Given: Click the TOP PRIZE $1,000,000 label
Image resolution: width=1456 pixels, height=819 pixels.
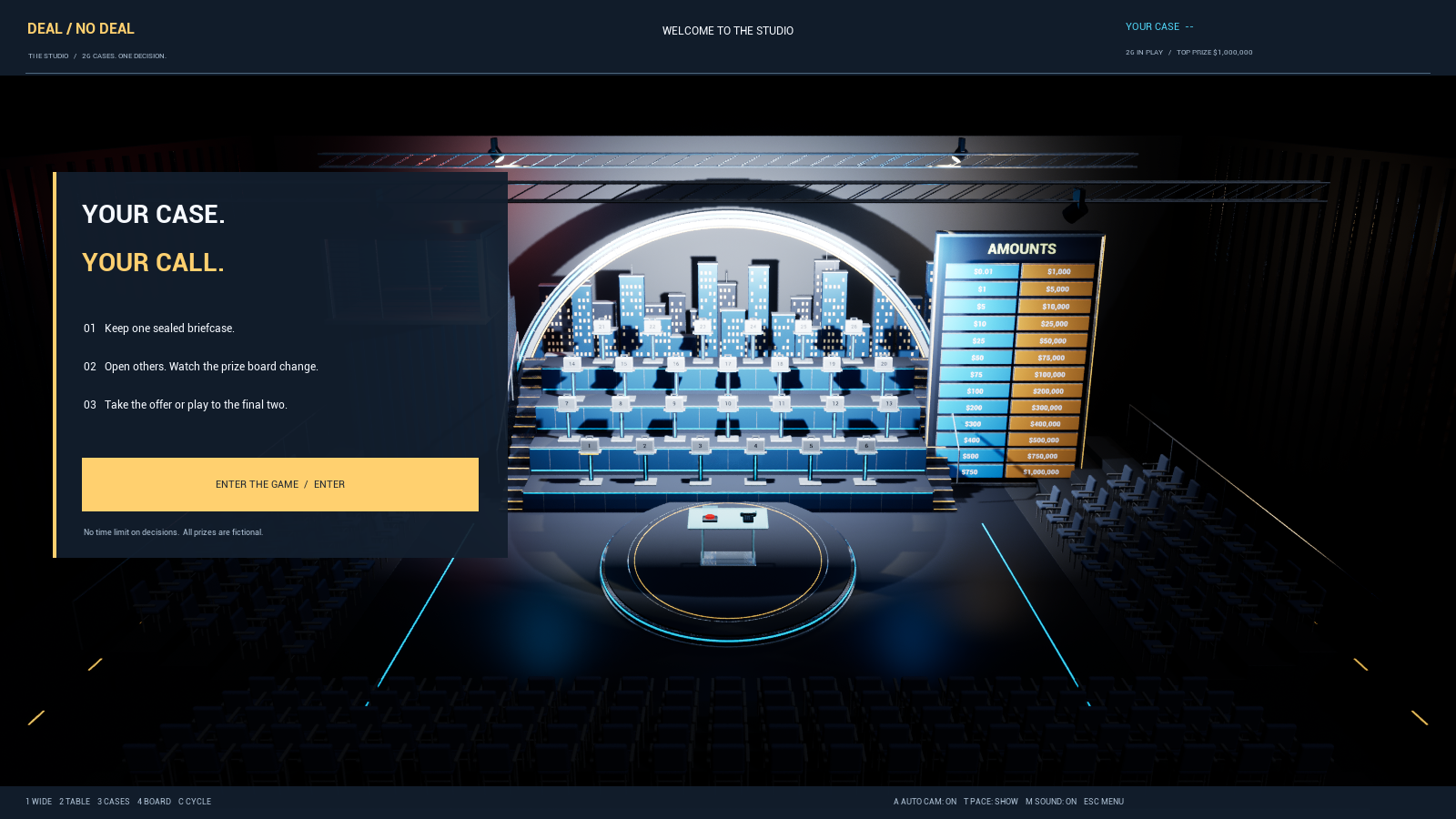Looking at the screenshot, I should pyautogui.click(x=1214, y=53).
